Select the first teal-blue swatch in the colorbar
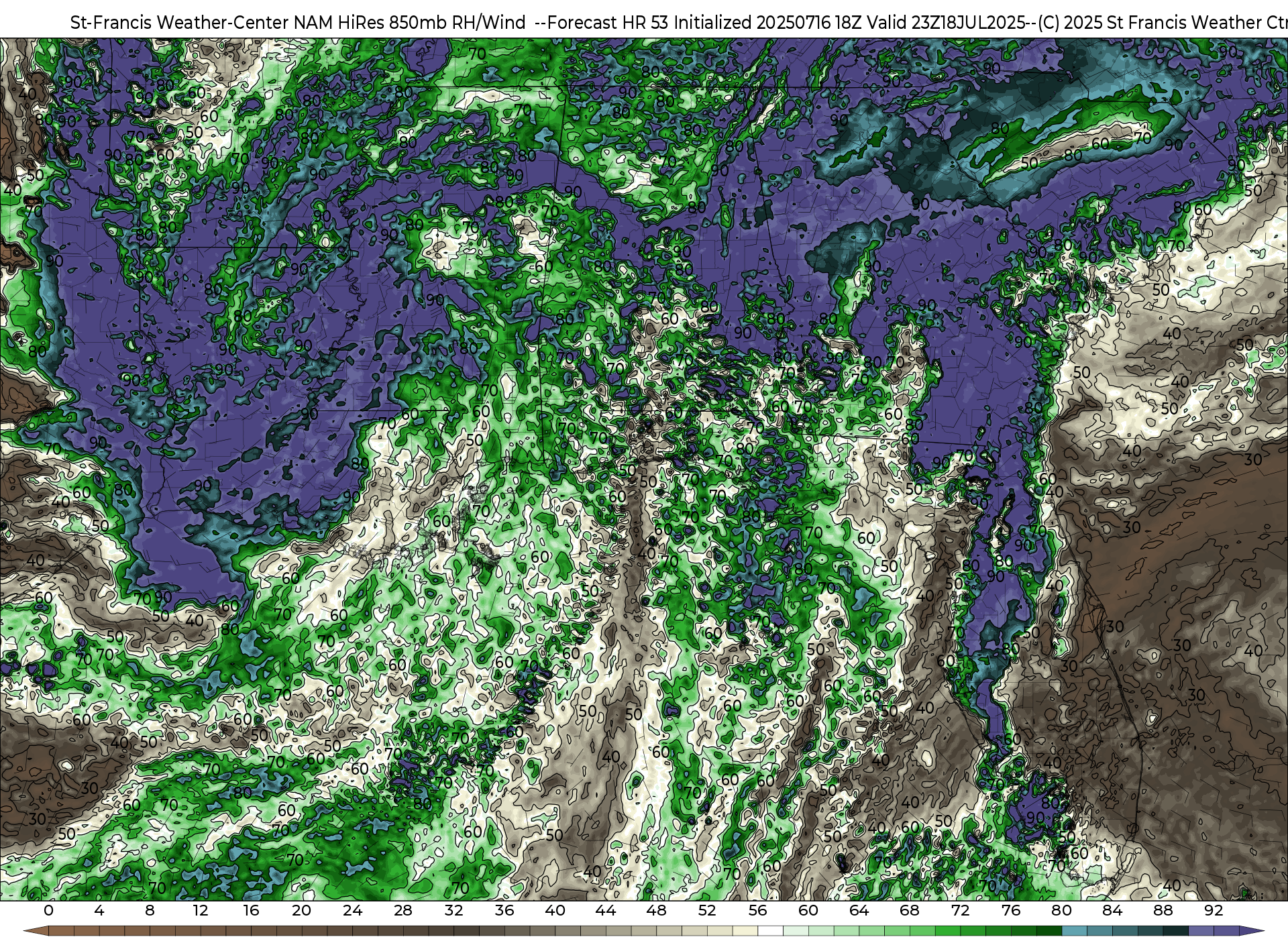 tap(1074, 931)
